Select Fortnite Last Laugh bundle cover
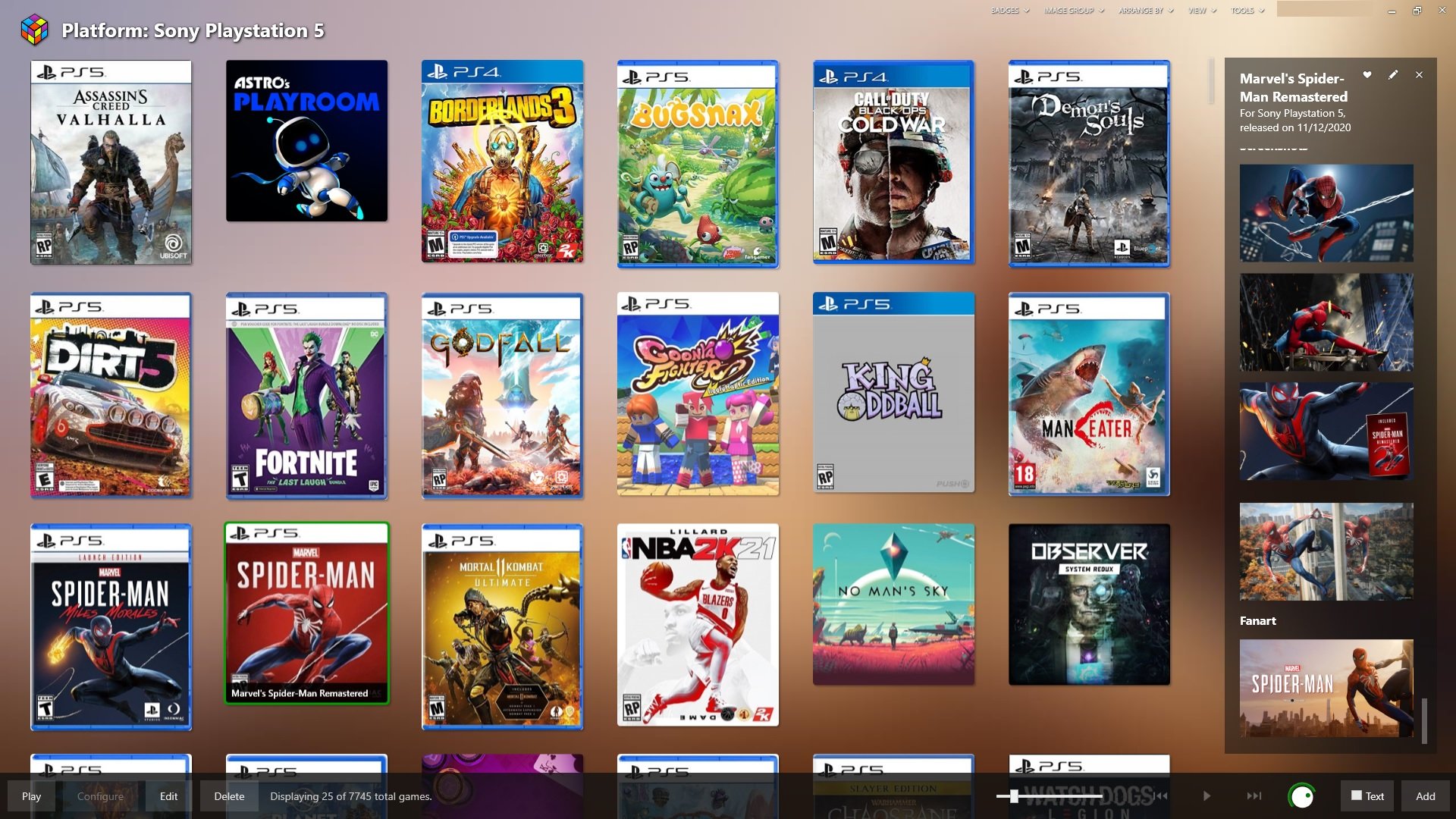The height and width of the screenshot is (819, 1456). pos(306,396)
